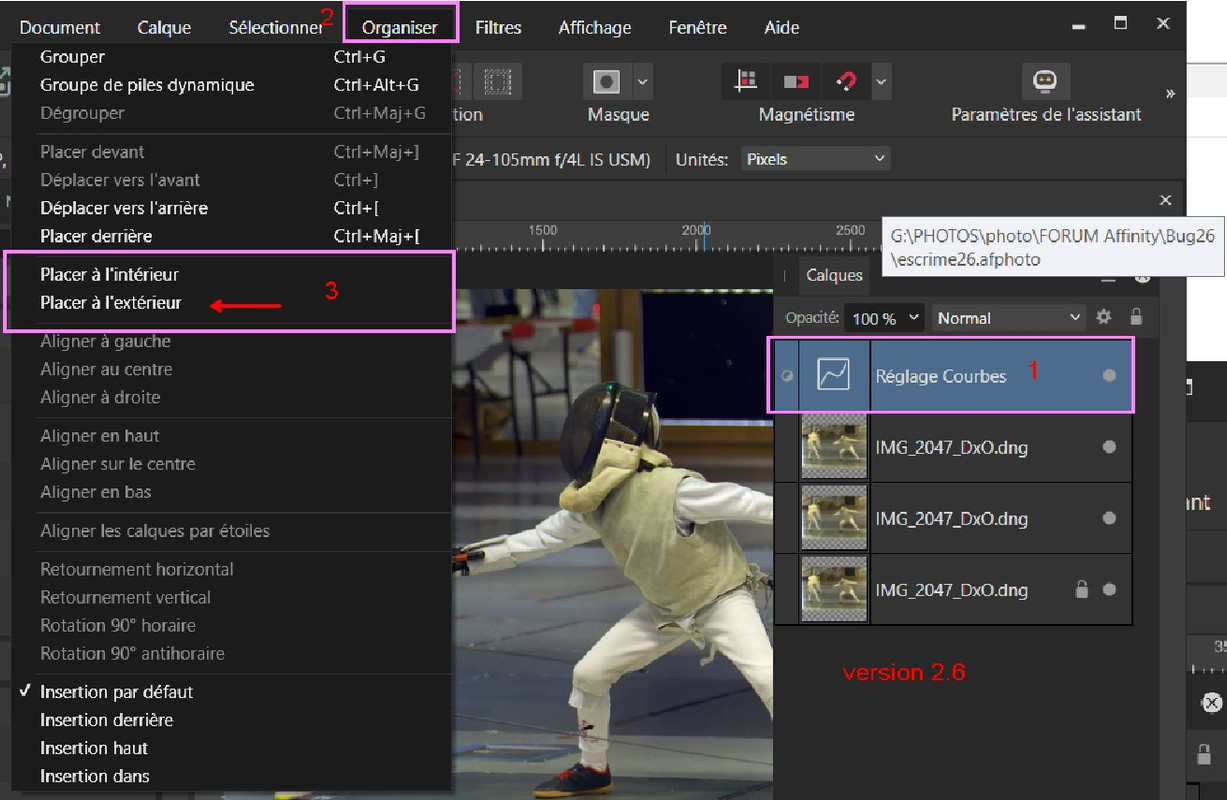Click the Magnétisme toolbar label
The width and height of the screenshot is (1227, 800).
(x=807, y=115)
